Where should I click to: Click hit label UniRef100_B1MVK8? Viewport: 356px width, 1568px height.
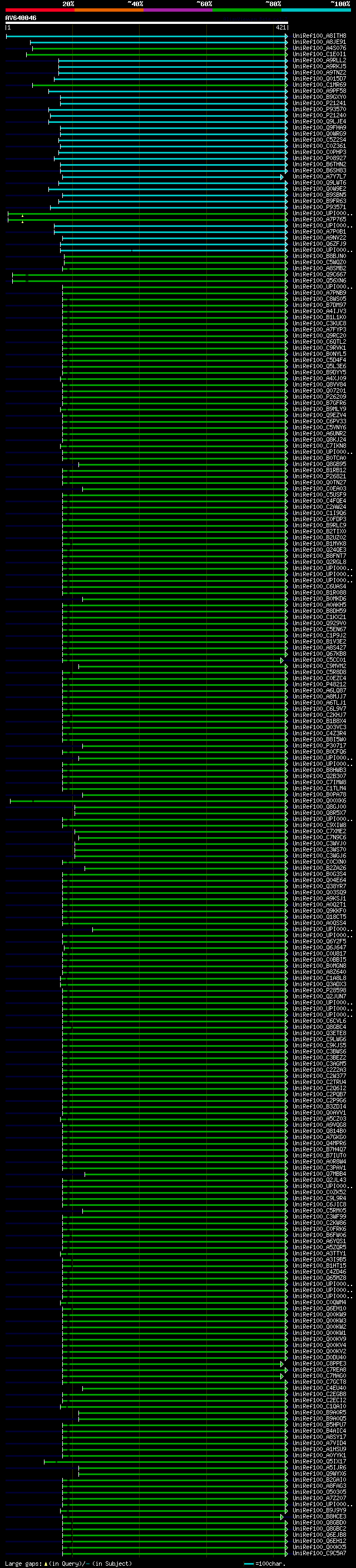pos(319,543)
